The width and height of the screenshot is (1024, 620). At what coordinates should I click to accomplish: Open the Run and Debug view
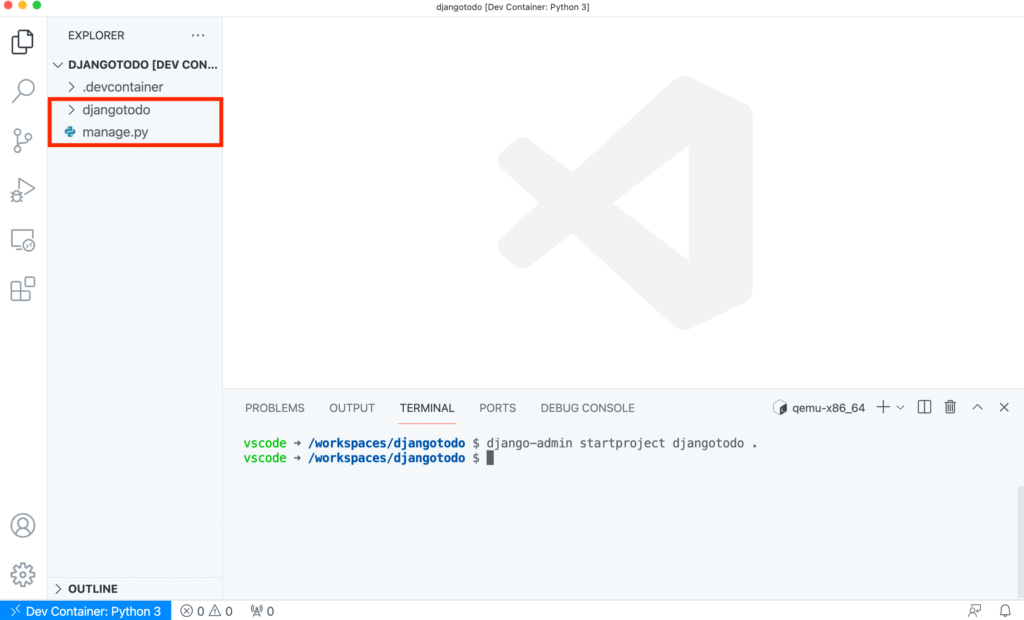coord(23,190)
